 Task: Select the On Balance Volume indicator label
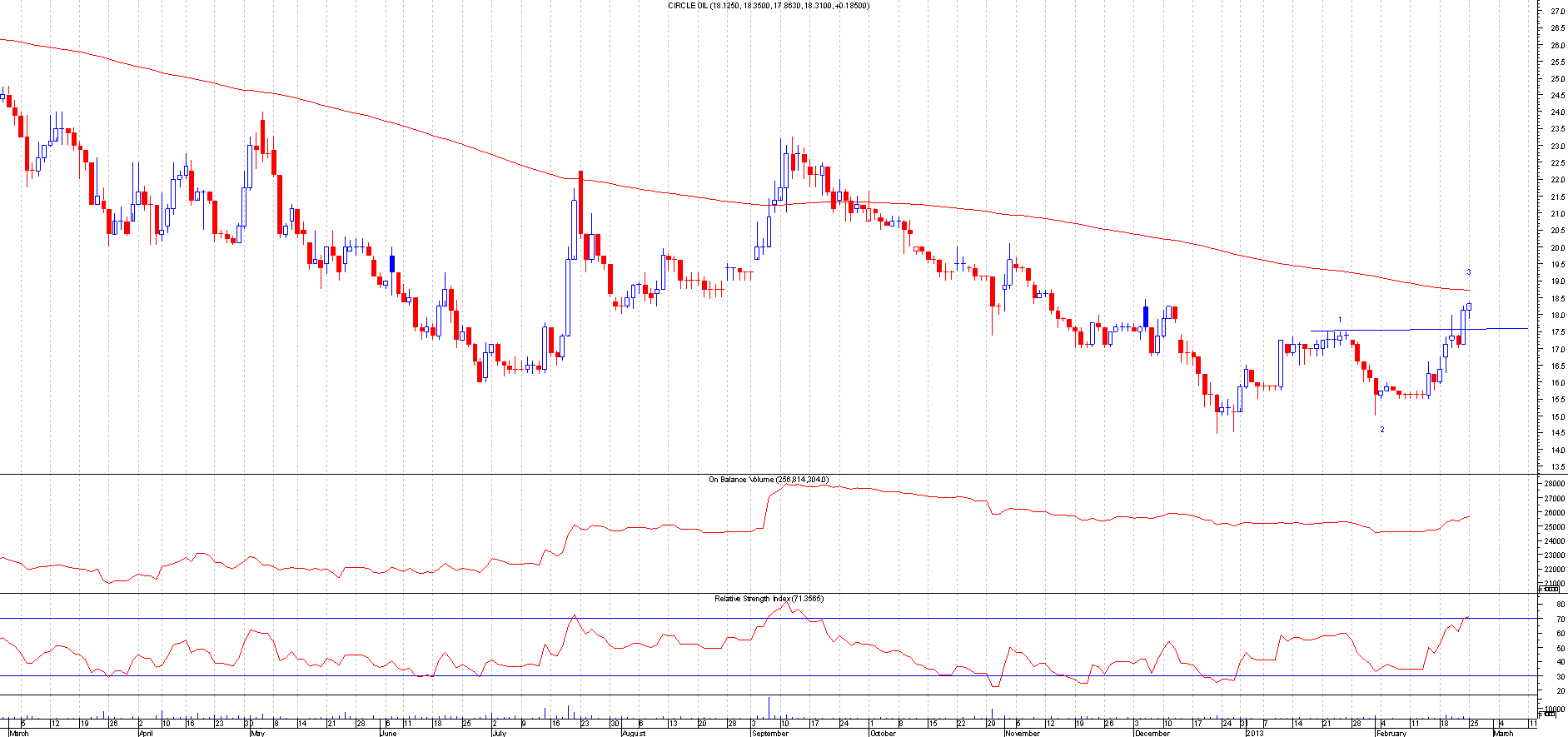click(x=768, y=480)
